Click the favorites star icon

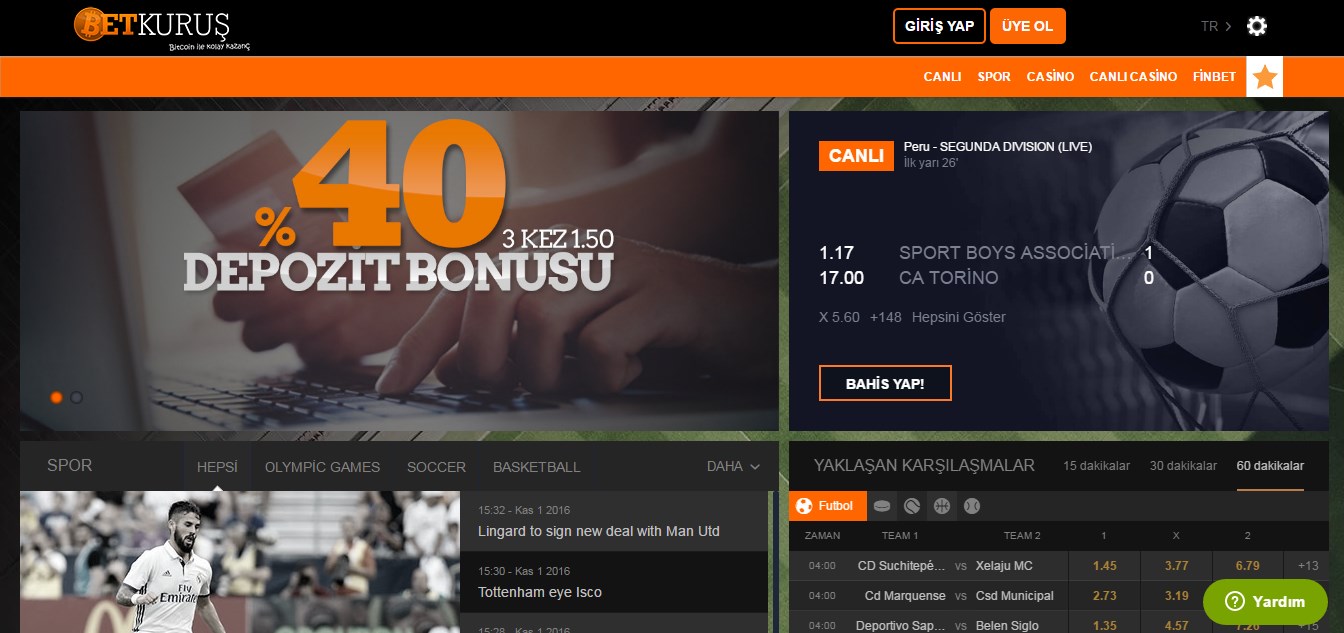pos(1264,77)
